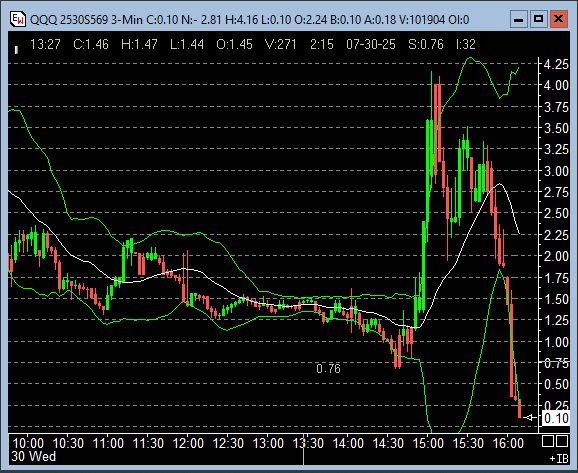This screenshot has height=473, width=578.
Task: Click the +IB label in bottom corner
Action: pyautogui.click(x=559, y=458)
